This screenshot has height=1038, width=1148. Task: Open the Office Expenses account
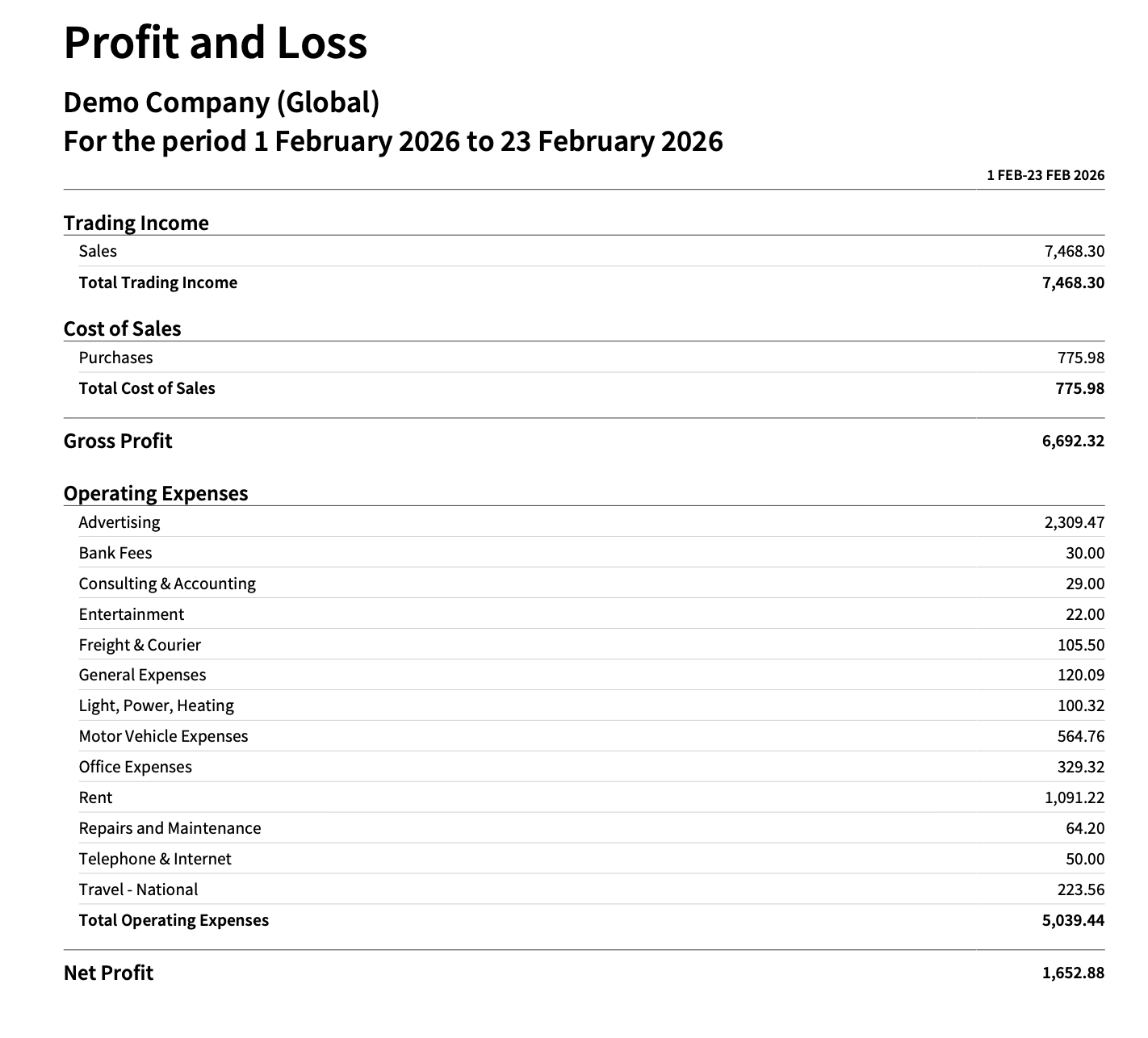point(136,767)
